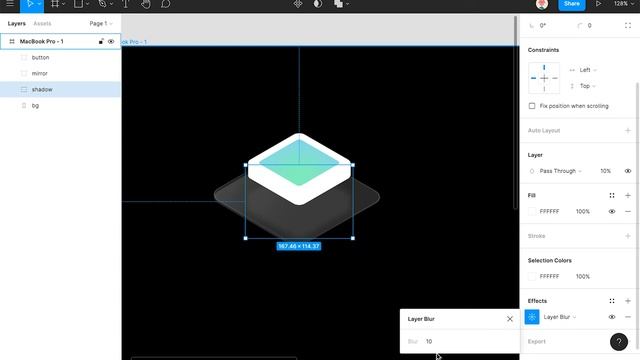
Task: Remove the Layer Blur effect
Action: pos(628,317)
